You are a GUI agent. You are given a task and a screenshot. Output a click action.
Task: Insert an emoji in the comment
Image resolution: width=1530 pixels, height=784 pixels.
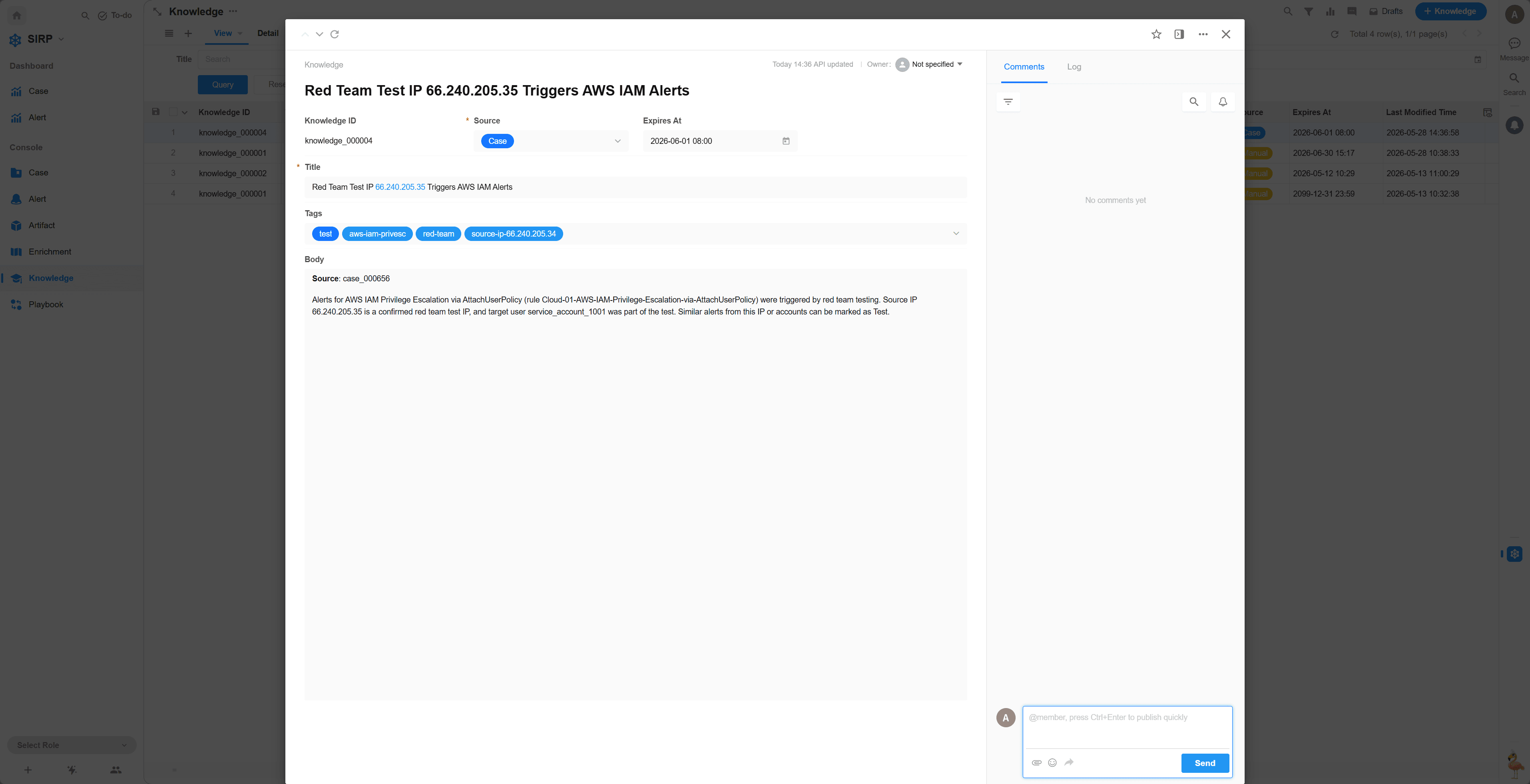[x=1052, y=762]
